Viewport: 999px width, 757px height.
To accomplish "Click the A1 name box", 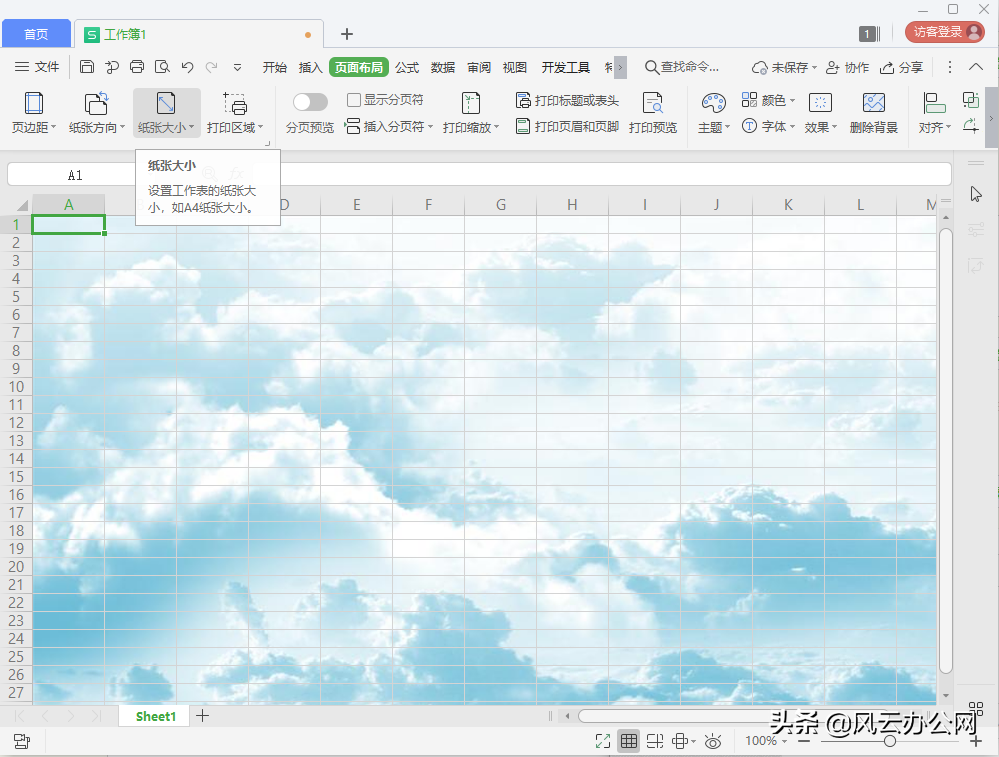I will 75,175.
